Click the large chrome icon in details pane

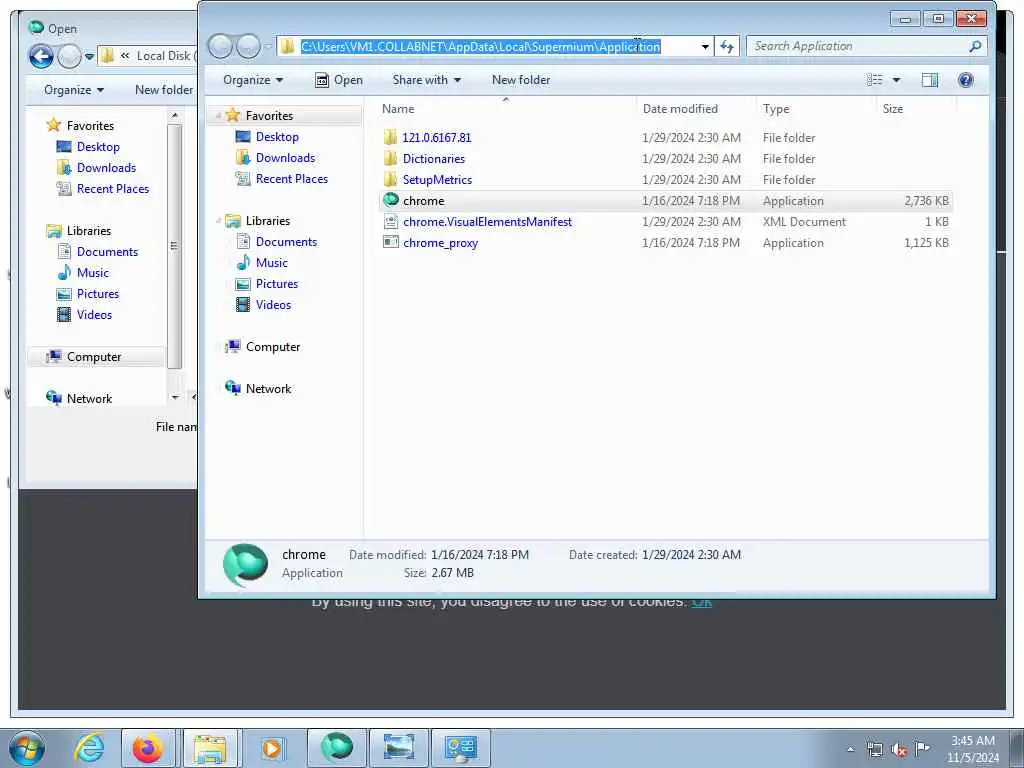[x=246, y=564]
